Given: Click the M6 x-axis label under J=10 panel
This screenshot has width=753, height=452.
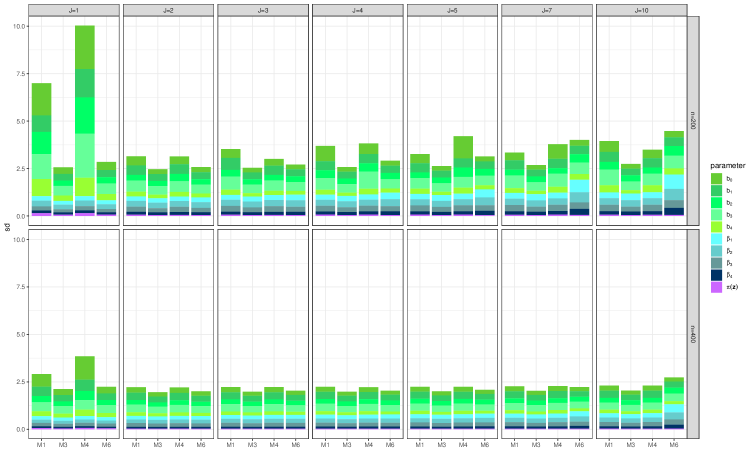Looking at the screenshot, I should [674, 445].
